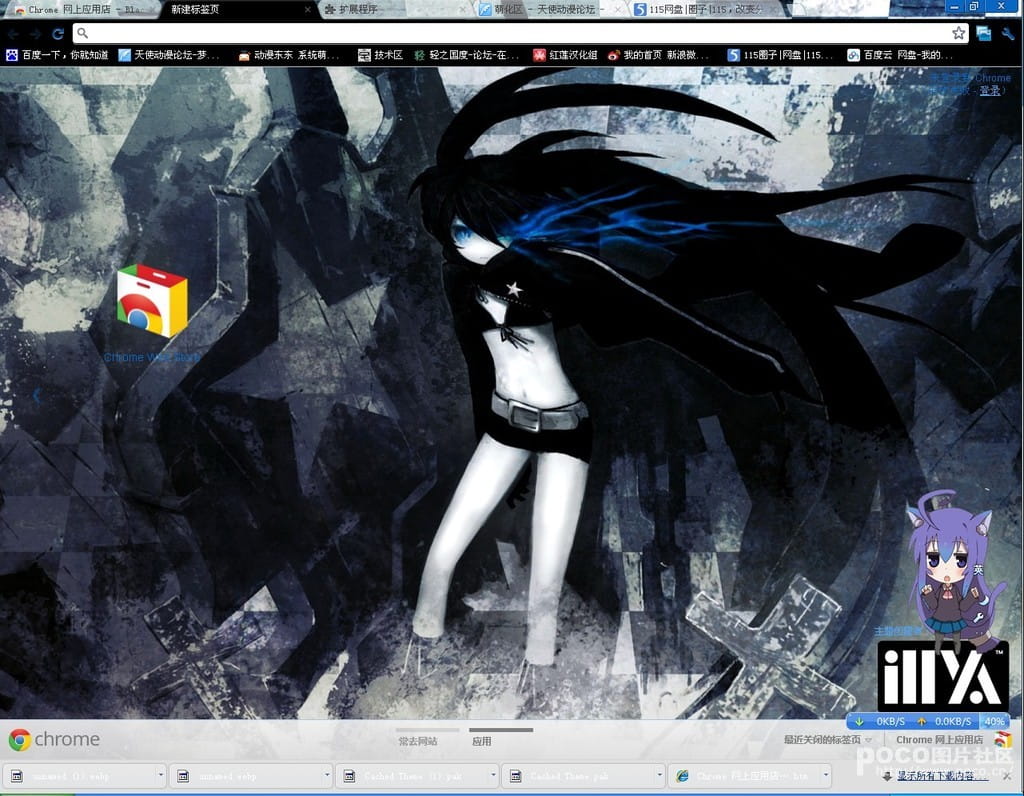Open the unnamed (1).webp downloaded file
Screen dimensions: 1024x796
click(80, 776)
